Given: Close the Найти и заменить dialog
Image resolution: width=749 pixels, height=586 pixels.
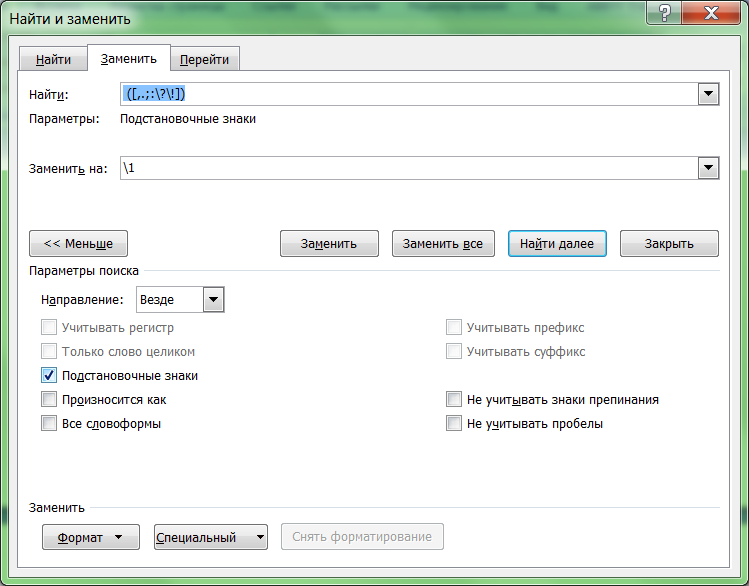Looking at the screenshot, I should [x=711, y=12].
